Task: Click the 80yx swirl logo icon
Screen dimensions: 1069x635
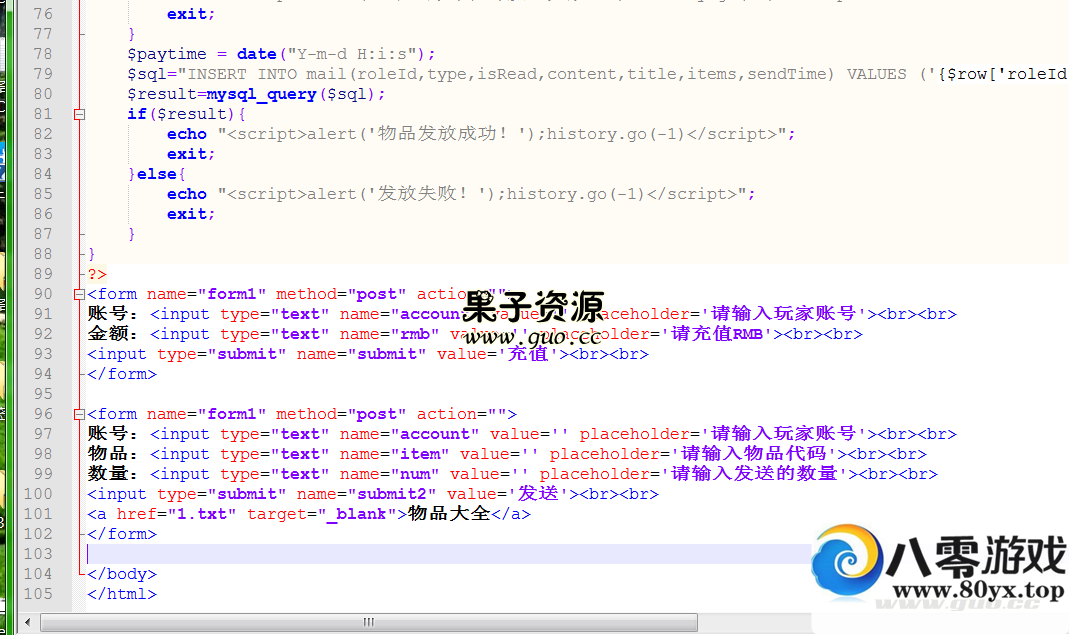Action: (848, 567)
